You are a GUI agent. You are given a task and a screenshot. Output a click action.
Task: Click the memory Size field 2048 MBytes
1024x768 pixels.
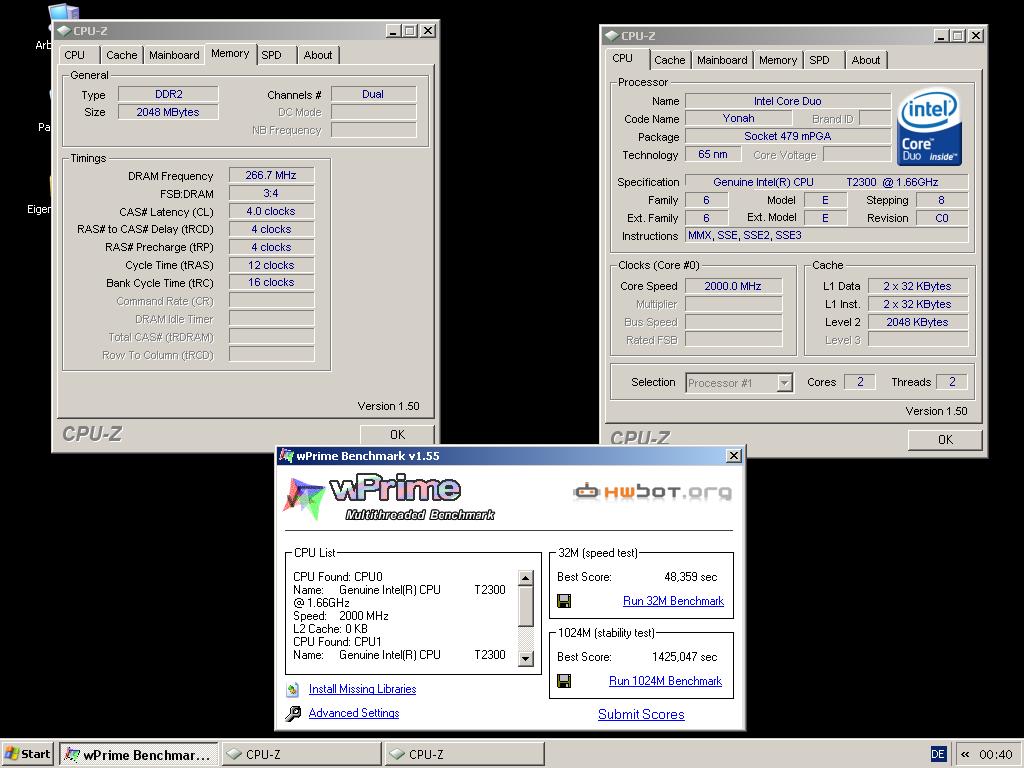168,112
